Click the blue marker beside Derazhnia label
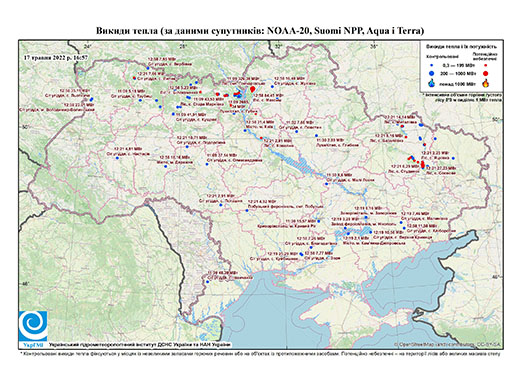Image resolution: width=520 pixels, height=368 pixels. pyautogui.click(x=166, y=167)
